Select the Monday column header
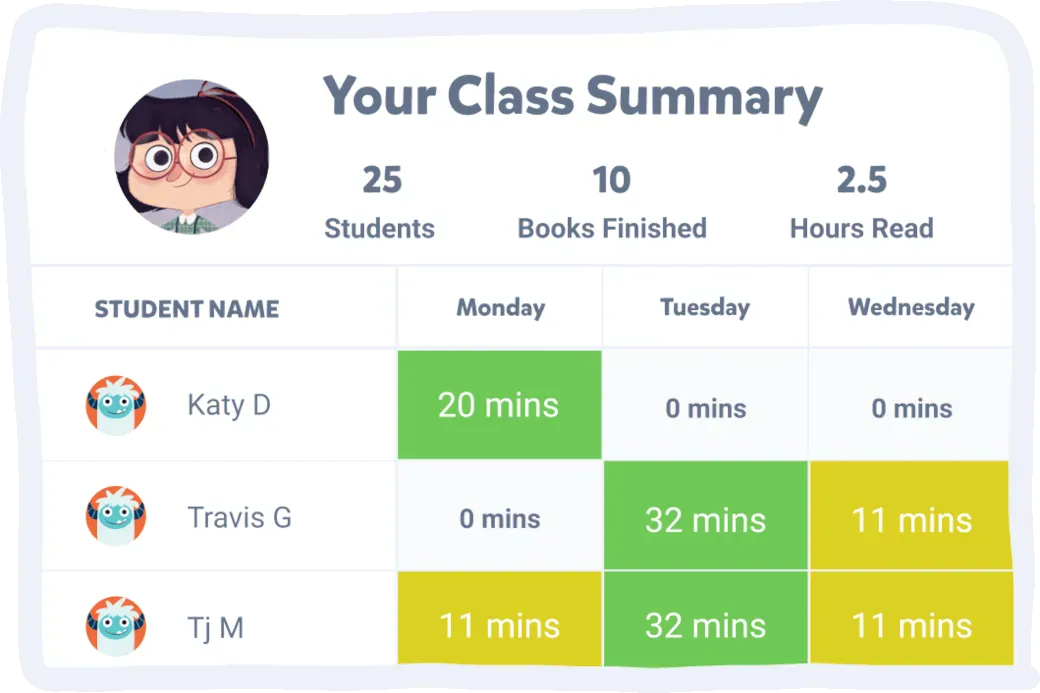Viewport: 1040px width, 693px height. point(500,308)
